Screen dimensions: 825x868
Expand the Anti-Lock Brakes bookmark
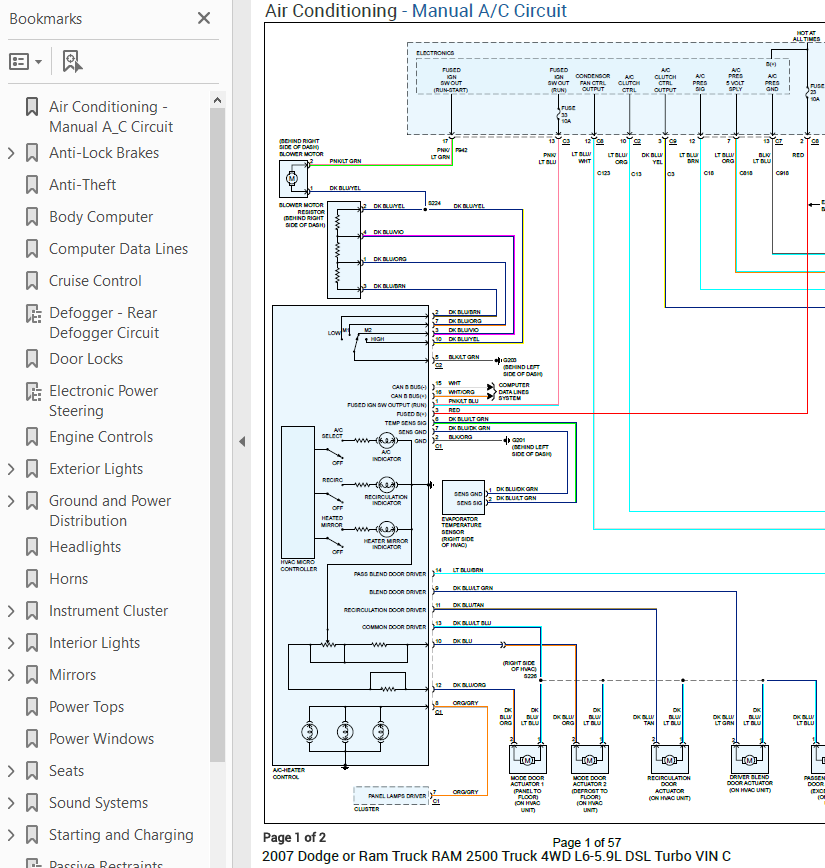tap(11, 153)
